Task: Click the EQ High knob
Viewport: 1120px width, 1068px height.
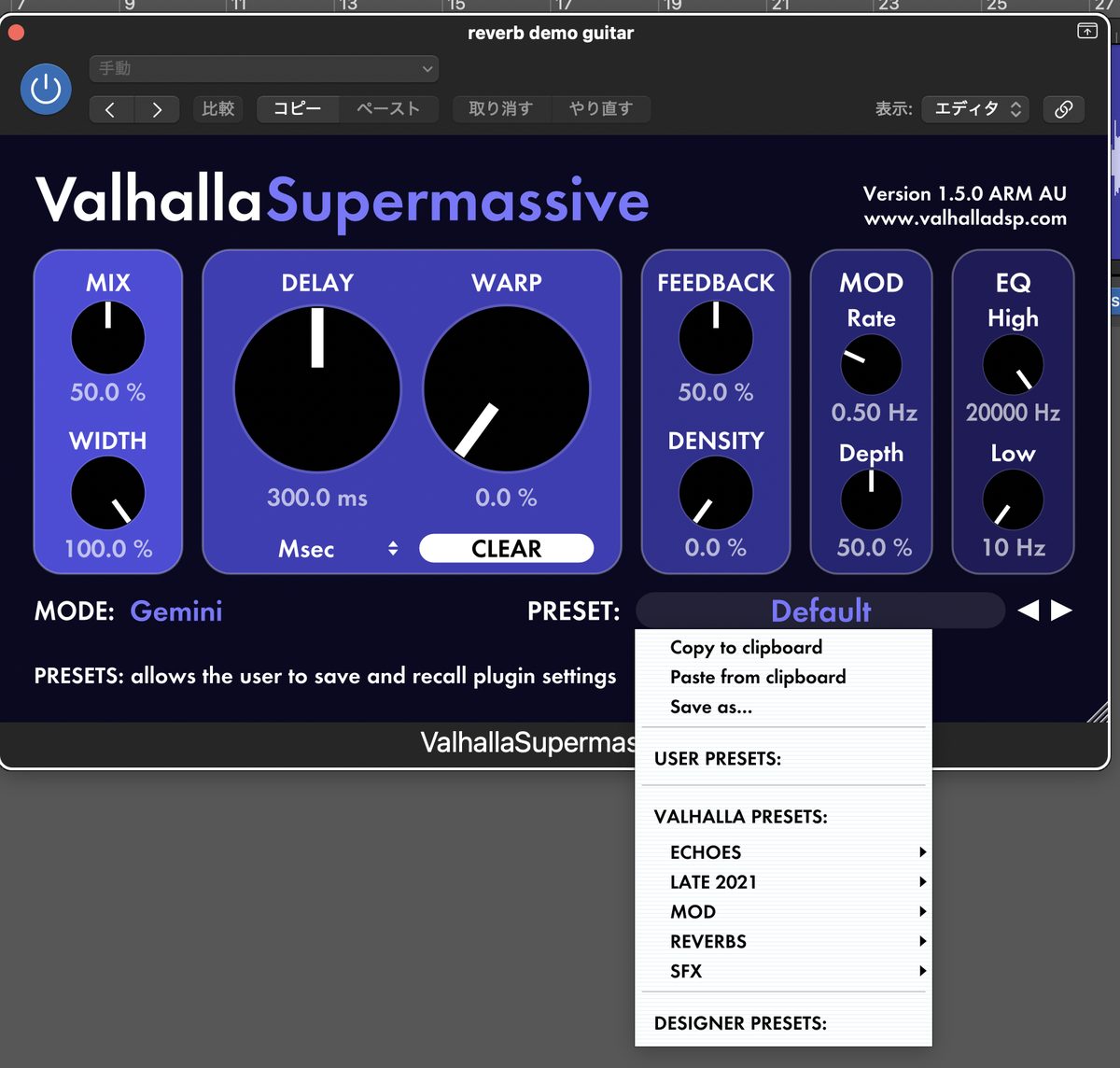Action: pyautogui.click(x=1013, y=365)
